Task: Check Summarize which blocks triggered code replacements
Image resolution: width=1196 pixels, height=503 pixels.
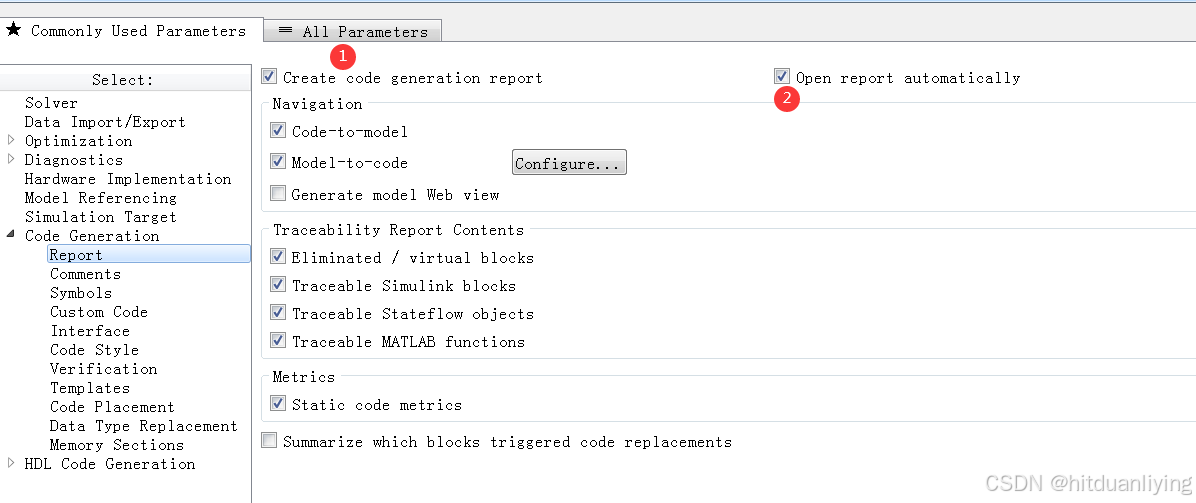Action: (268, 440)
